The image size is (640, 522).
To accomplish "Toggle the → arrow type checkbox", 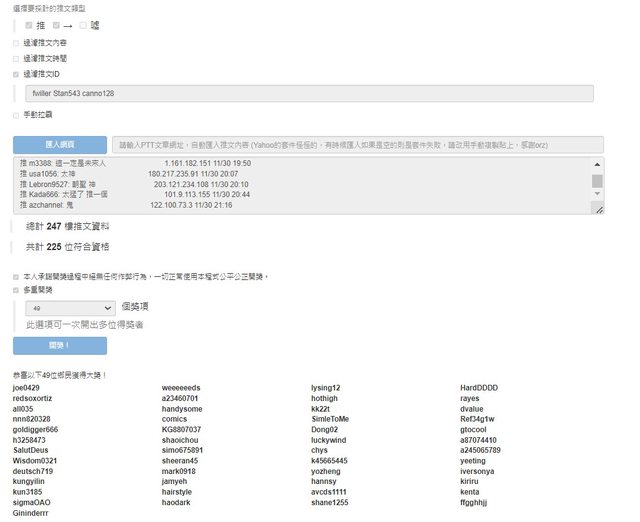I will (57, 24).
